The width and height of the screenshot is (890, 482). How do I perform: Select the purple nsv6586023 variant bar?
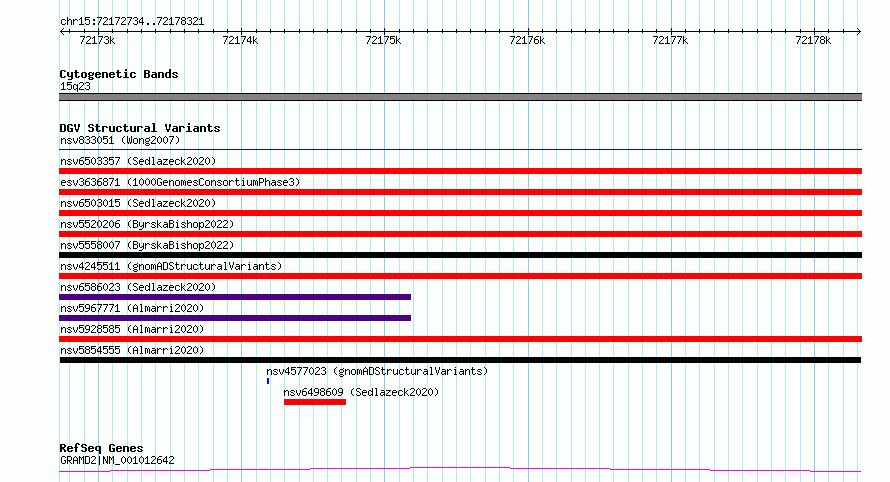(235, 297)
